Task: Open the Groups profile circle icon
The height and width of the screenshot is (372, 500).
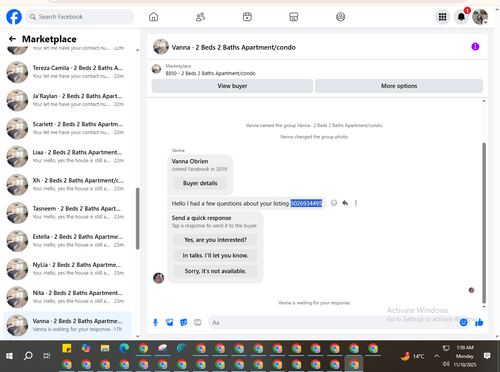Action: coord(340,17)
